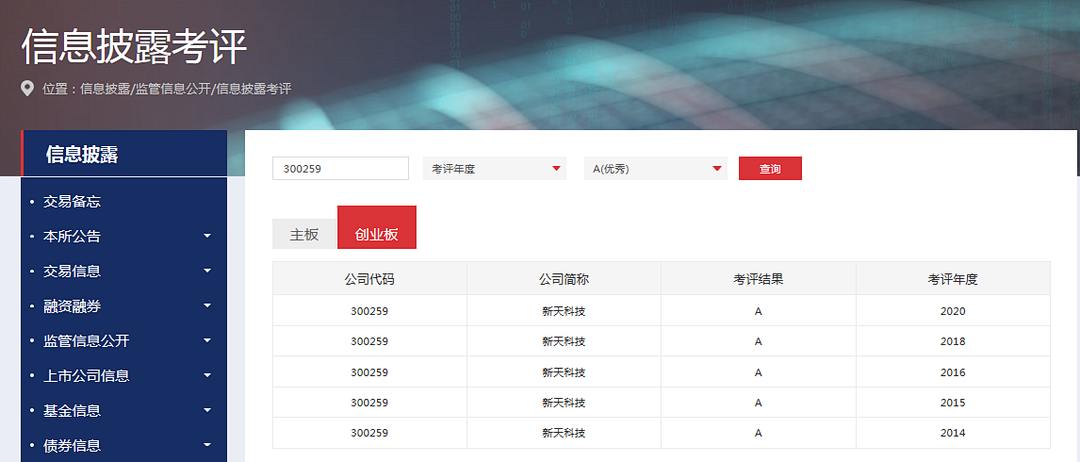Expand the 上市公司信息 sidebar arrow
The height and width of the screenshot is (462, 1080).
tap(207, 376)
